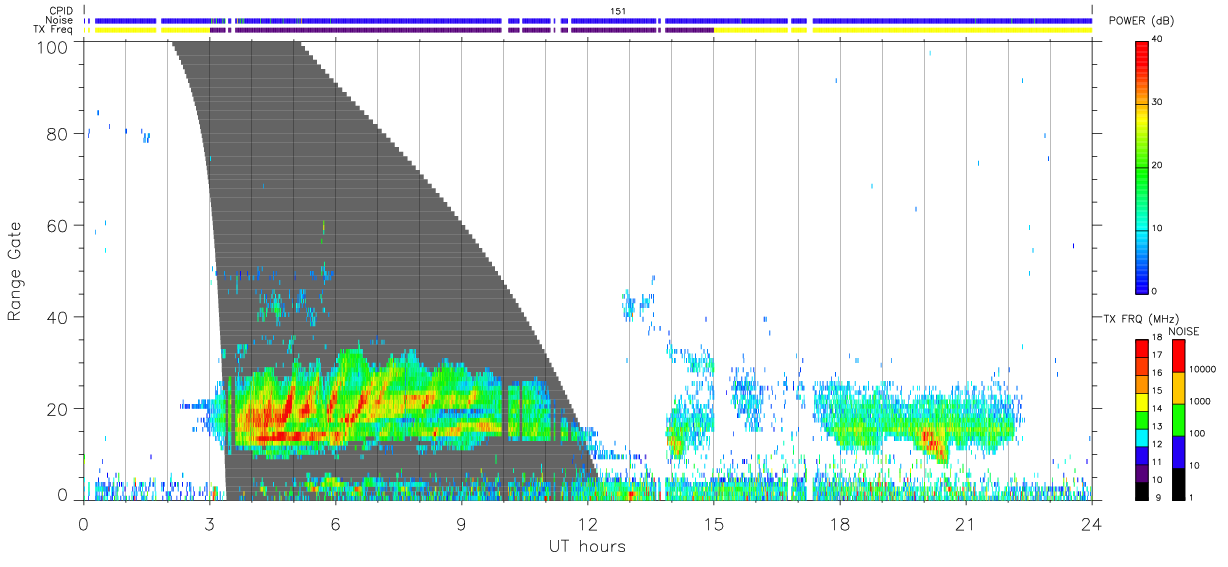The height and width of the screenshot is (567, 1228).
Task: Click the 'Noise' row label at top left
Action: [x=61, y=20]
